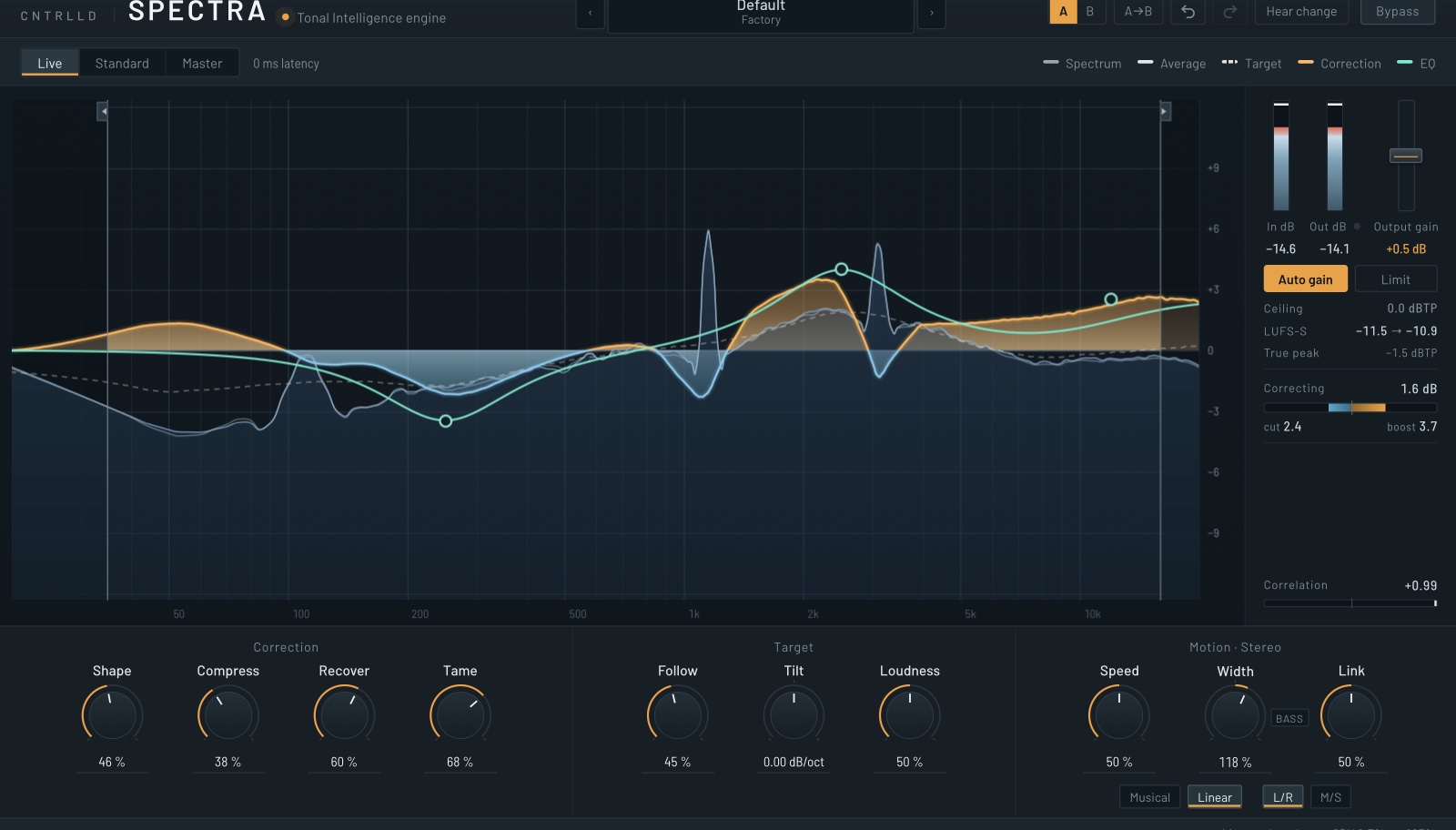Click the True peak -1.5 dBTP reading
This screenshot has height=830, width=1456.
coord(1410,353)
